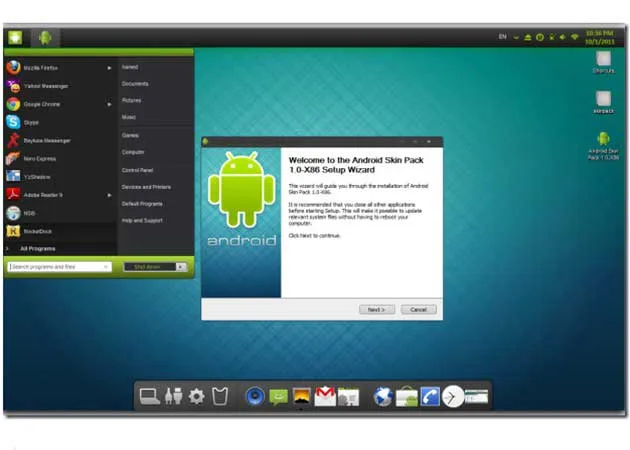Image resolution: width=630 pixels, height=450 pixels.
Task: Open Games from the Start menu
Action: tap(130, 135)
